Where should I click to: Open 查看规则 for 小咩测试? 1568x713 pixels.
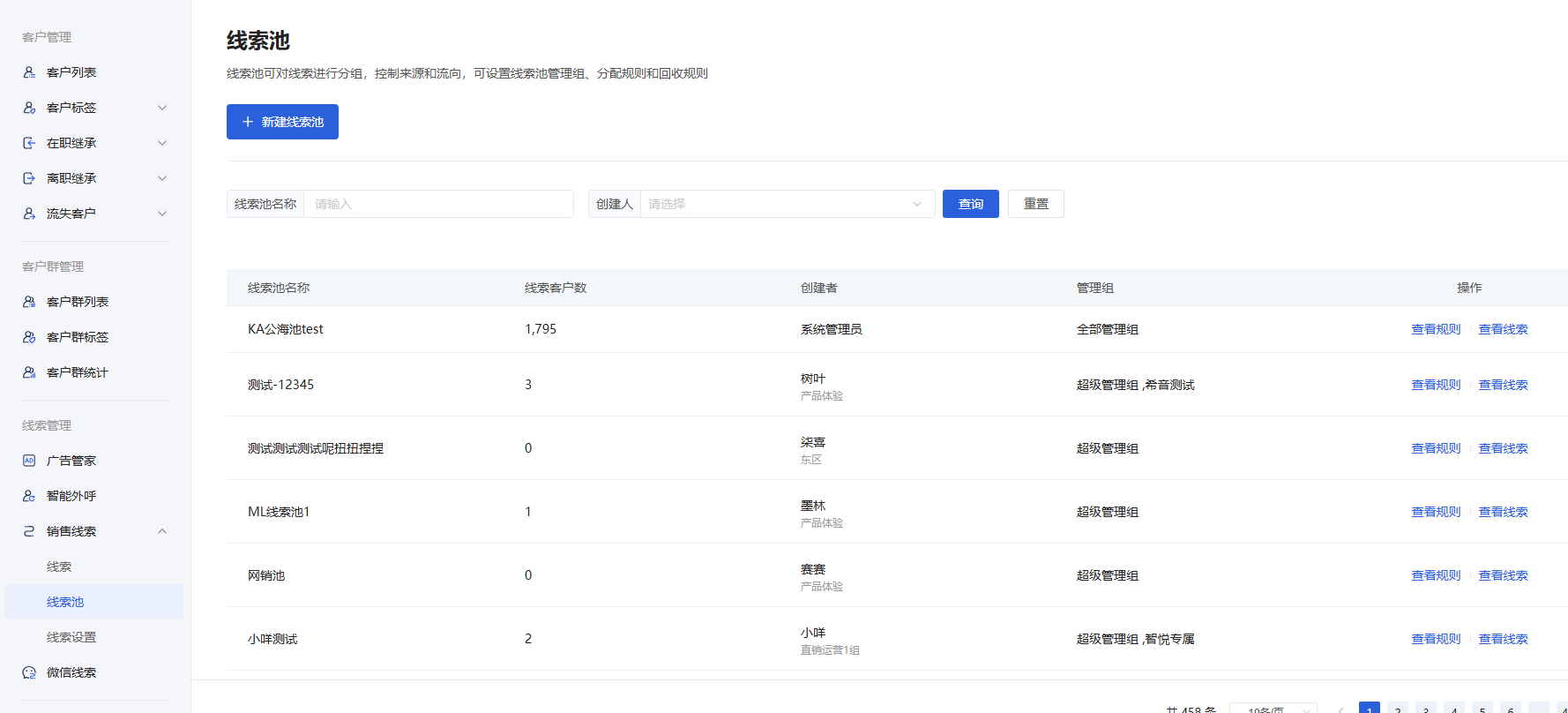(x=1436, y=639)
